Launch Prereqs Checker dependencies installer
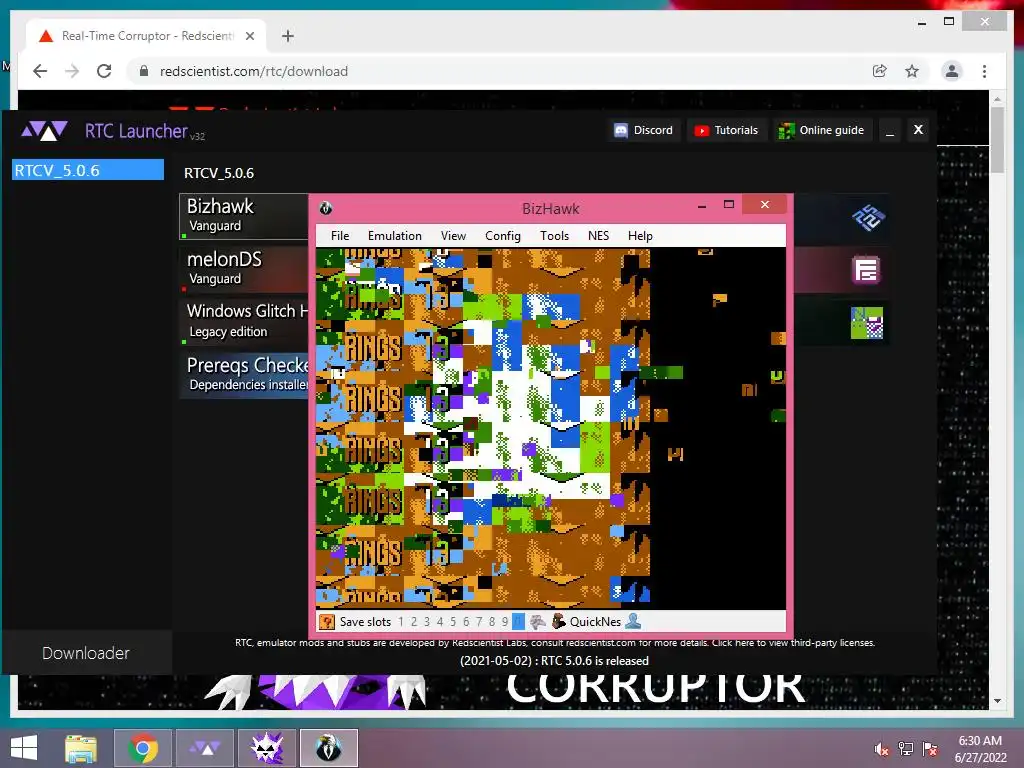1024x768 pixels. coord(244,374)
